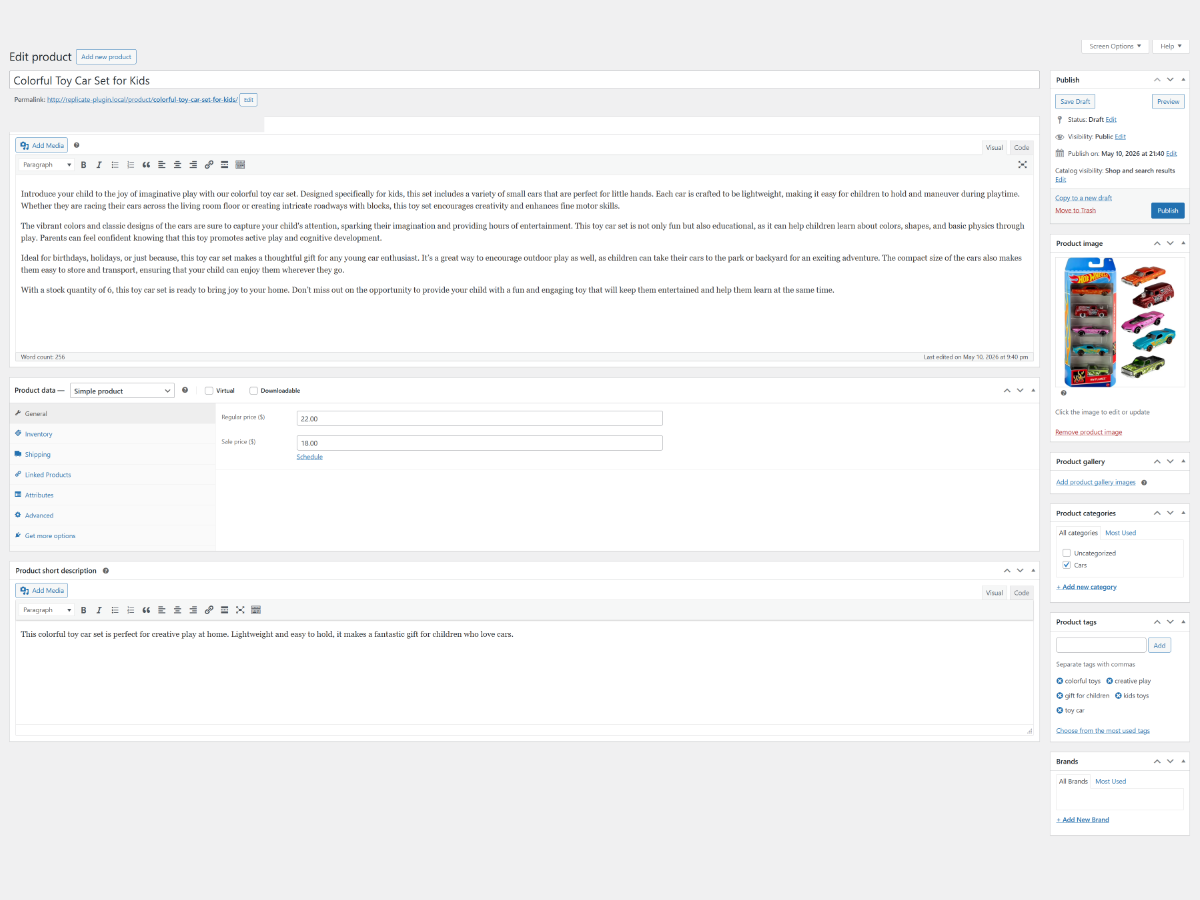Screen dimensions: 1200x900
Task: Open the Inventory tab in Product data
Action: pos(113,434)
